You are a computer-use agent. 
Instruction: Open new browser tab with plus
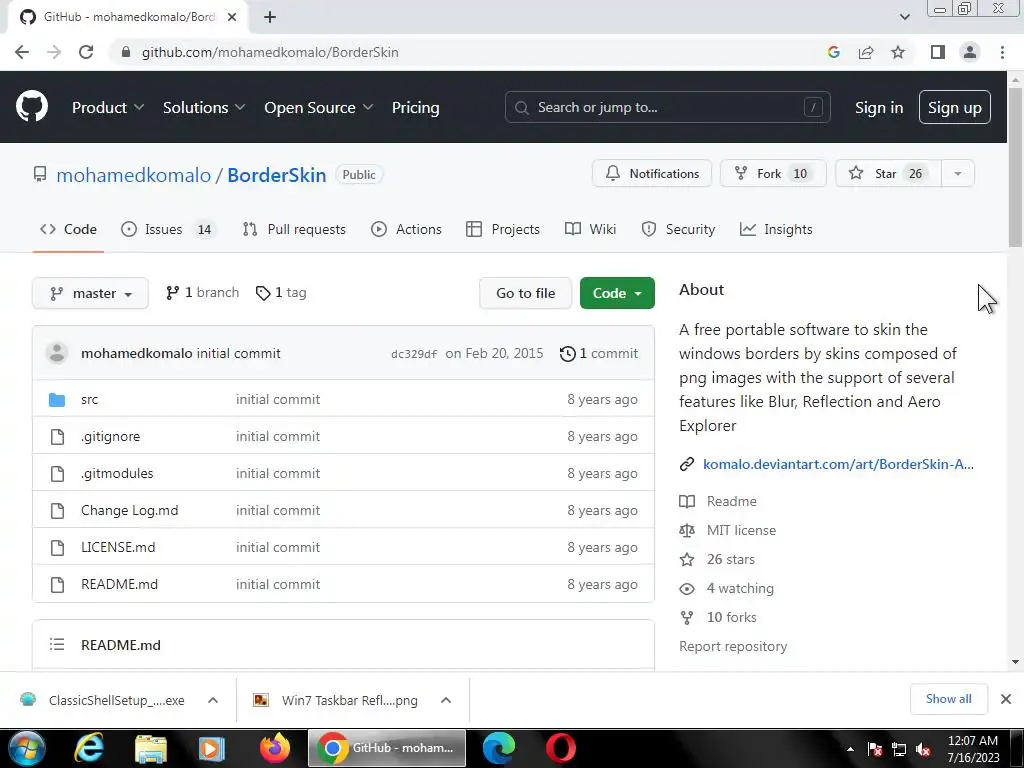(x=270, y=17)
